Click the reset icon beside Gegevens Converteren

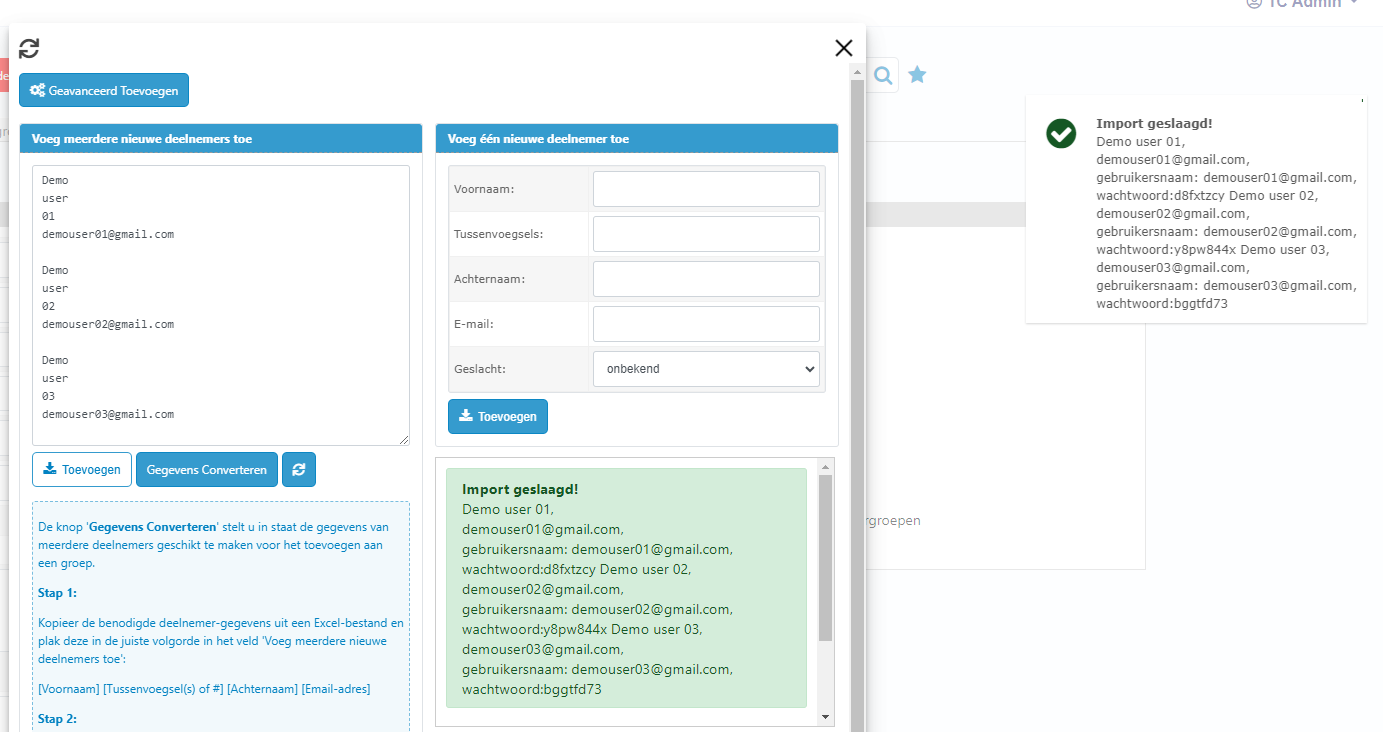click(299, 470)
